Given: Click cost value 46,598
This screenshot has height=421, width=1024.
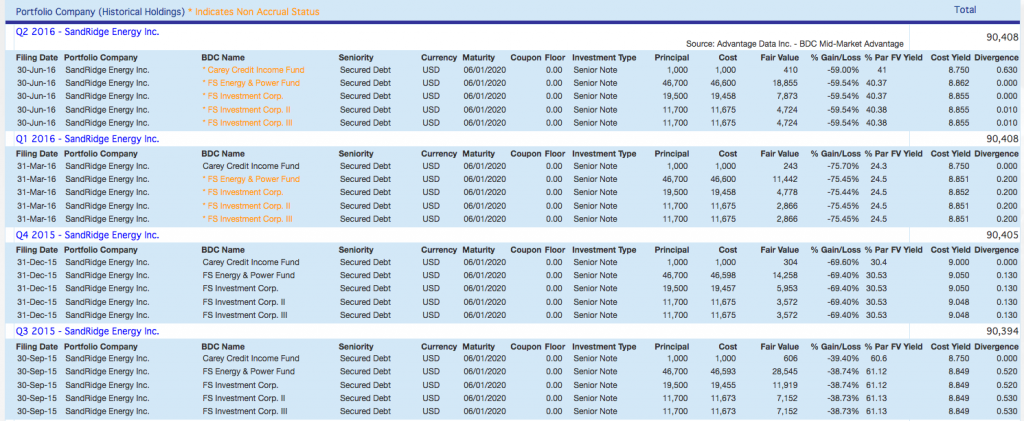Looking at the screenshot, I should pyautogui.click(x=724, y=275).
